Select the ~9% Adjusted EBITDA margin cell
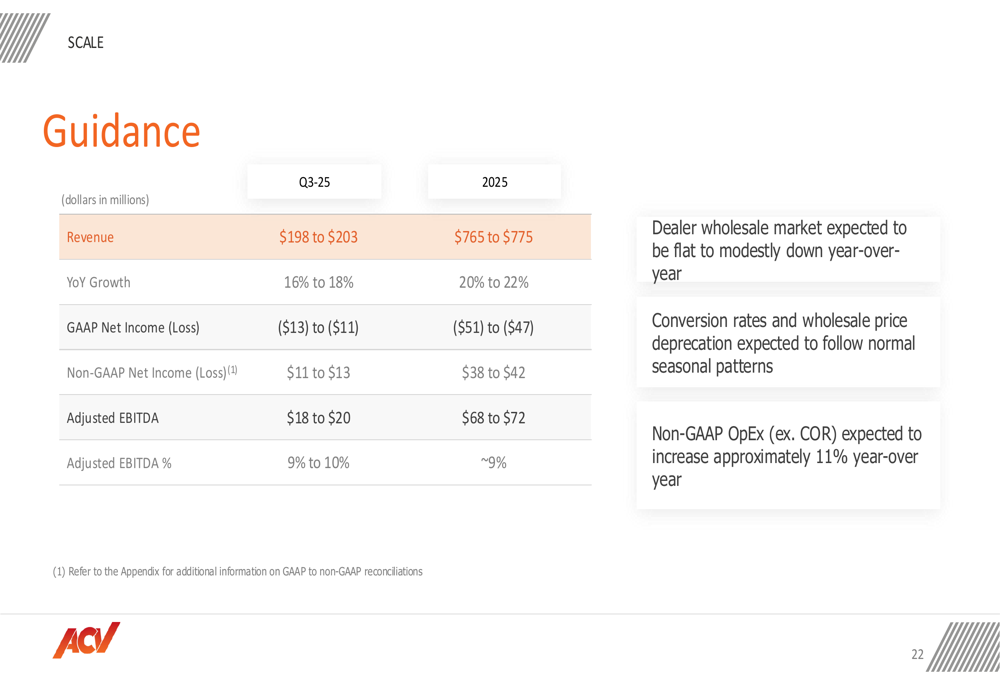The width and height of the screenshot is (1000, 685). click(x=494, y=463)
